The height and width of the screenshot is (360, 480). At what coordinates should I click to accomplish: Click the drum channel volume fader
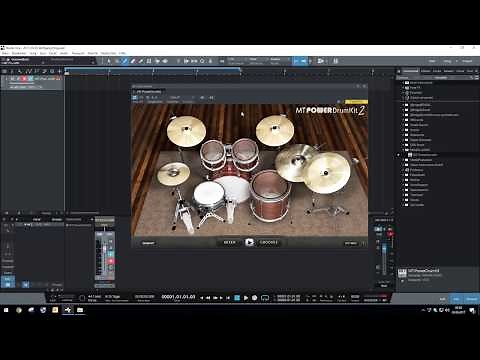pyautogui.click(x=104, y=250)
